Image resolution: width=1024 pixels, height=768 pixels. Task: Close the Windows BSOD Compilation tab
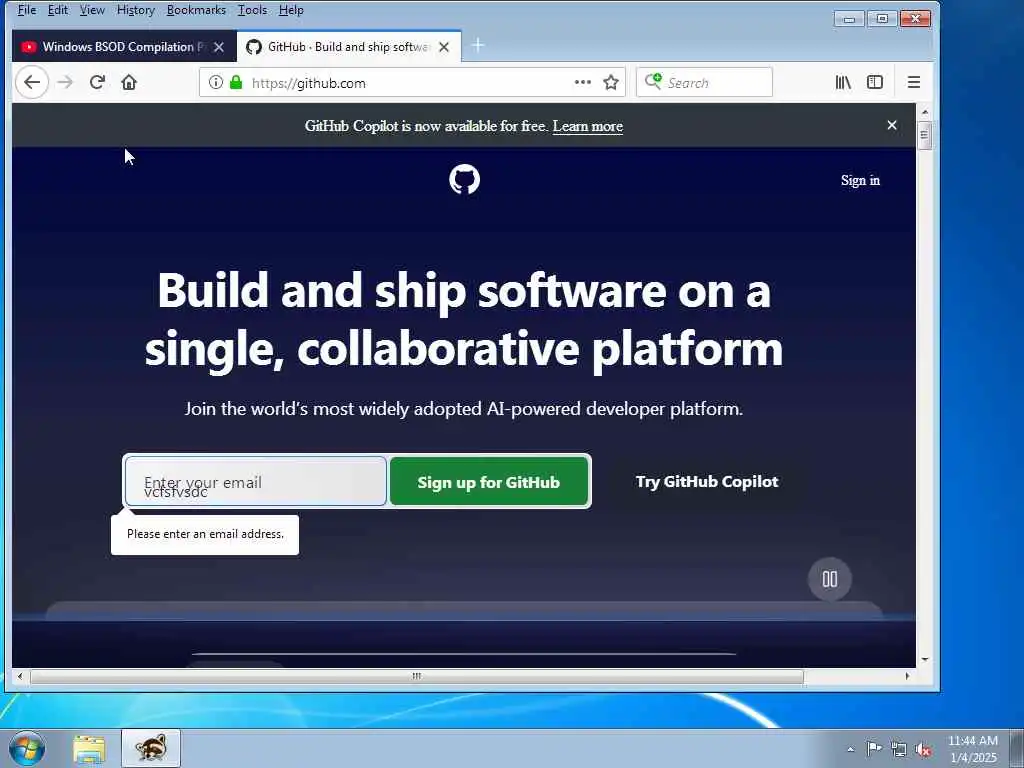pos(219,47)
